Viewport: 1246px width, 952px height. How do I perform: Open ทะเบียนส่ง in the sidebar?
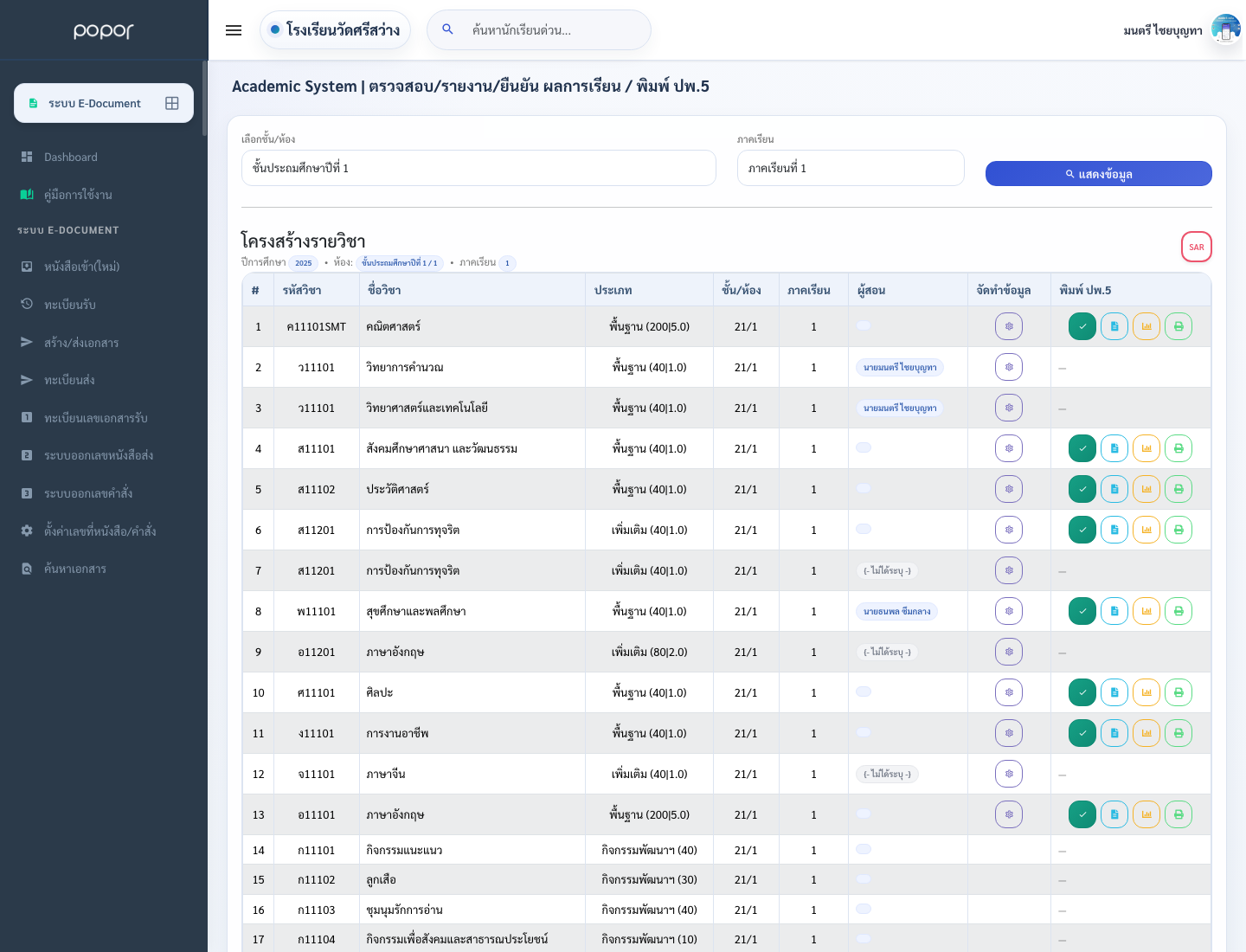click(104, 380)
